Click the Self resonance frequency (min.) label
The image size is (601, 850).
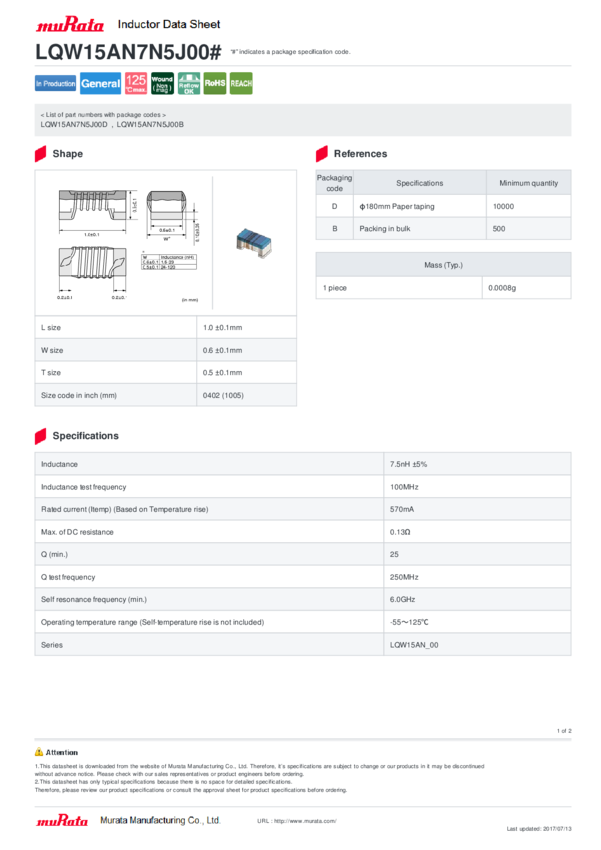94,600
